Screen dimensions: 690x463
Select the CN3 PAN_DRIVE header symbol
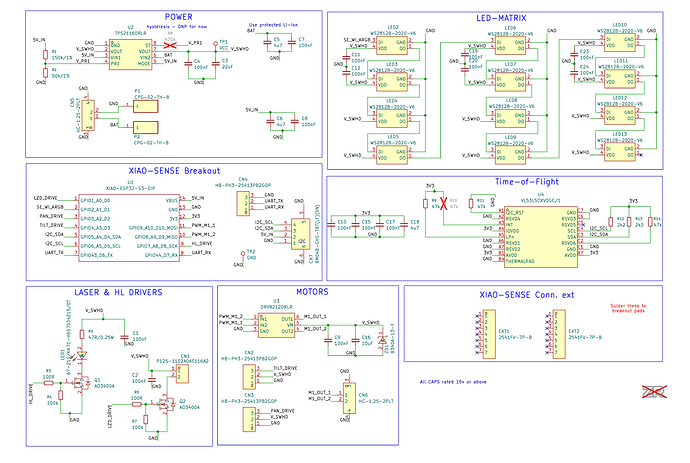(249, 419)
